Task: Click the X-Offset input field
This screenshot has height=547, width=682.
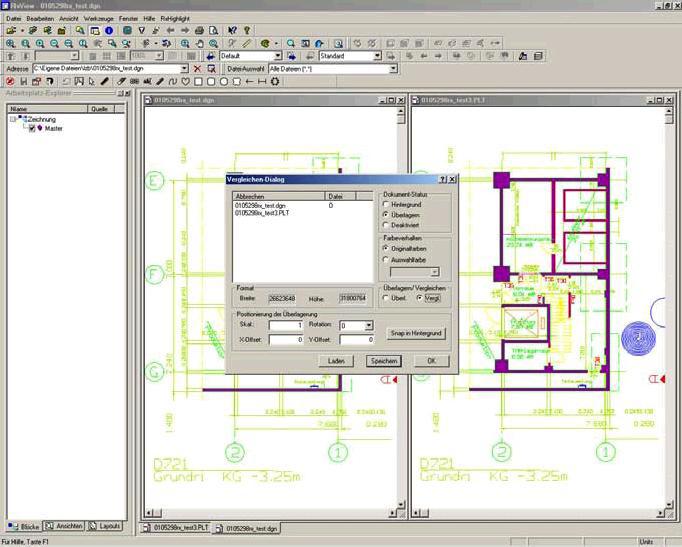Action: pos(286,340)
